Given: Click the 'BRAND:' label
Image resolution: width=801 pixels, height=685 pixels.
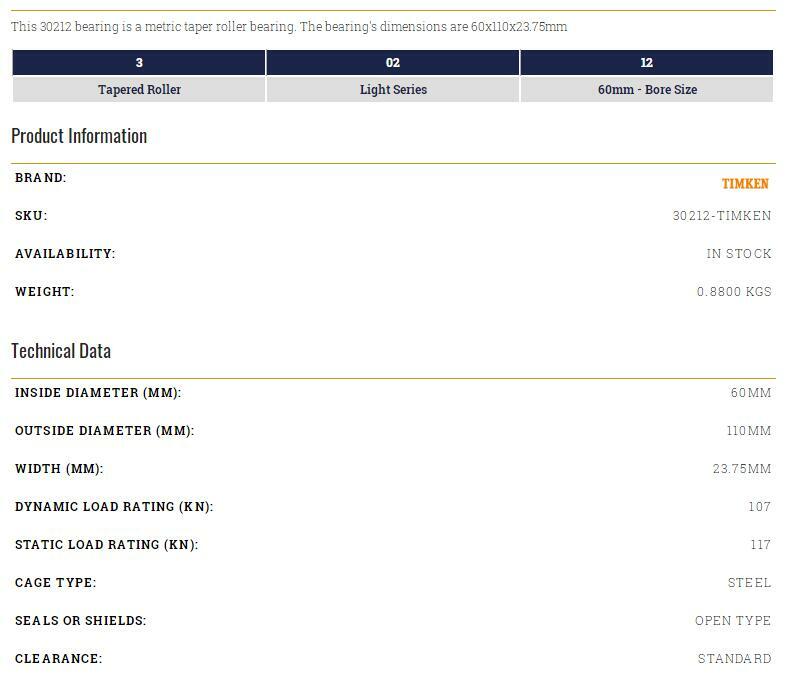Looking at the screenshot, I should (41, 178).
